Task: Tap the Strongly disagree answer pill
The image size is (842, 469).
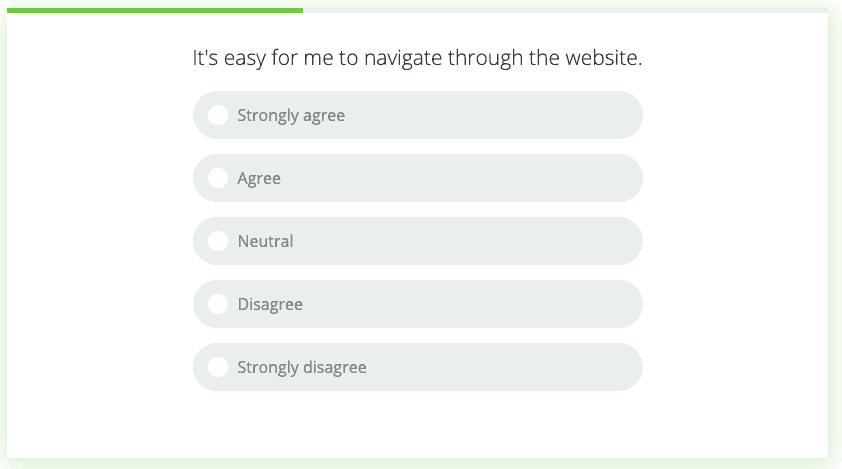Action: pos(418,367)
